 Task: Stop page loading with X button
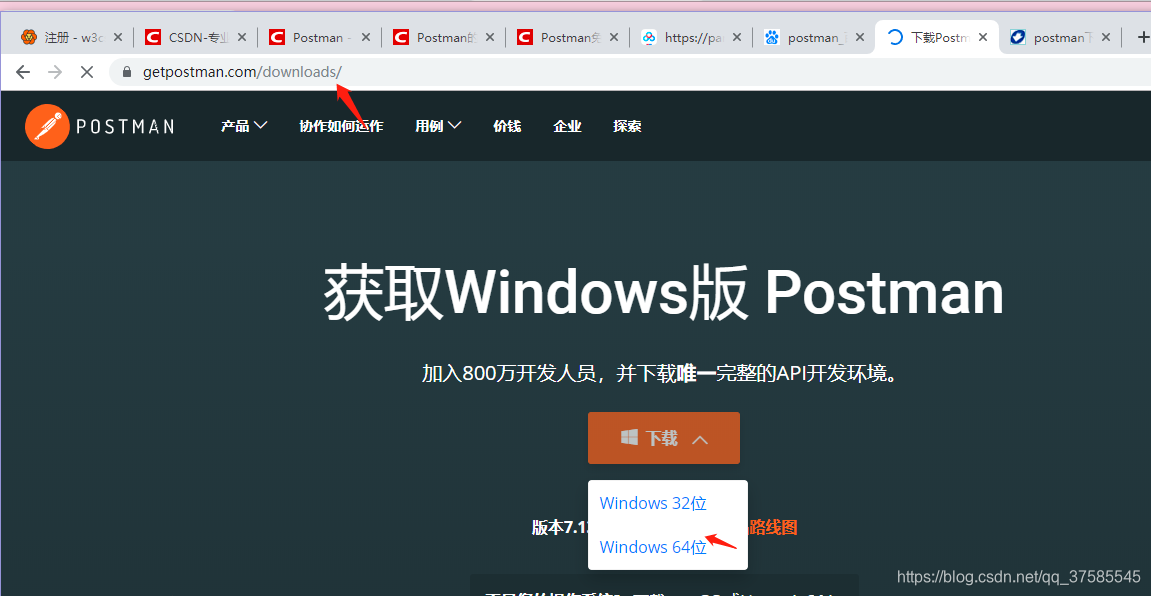pyautogui.click(x=87, y=72)
